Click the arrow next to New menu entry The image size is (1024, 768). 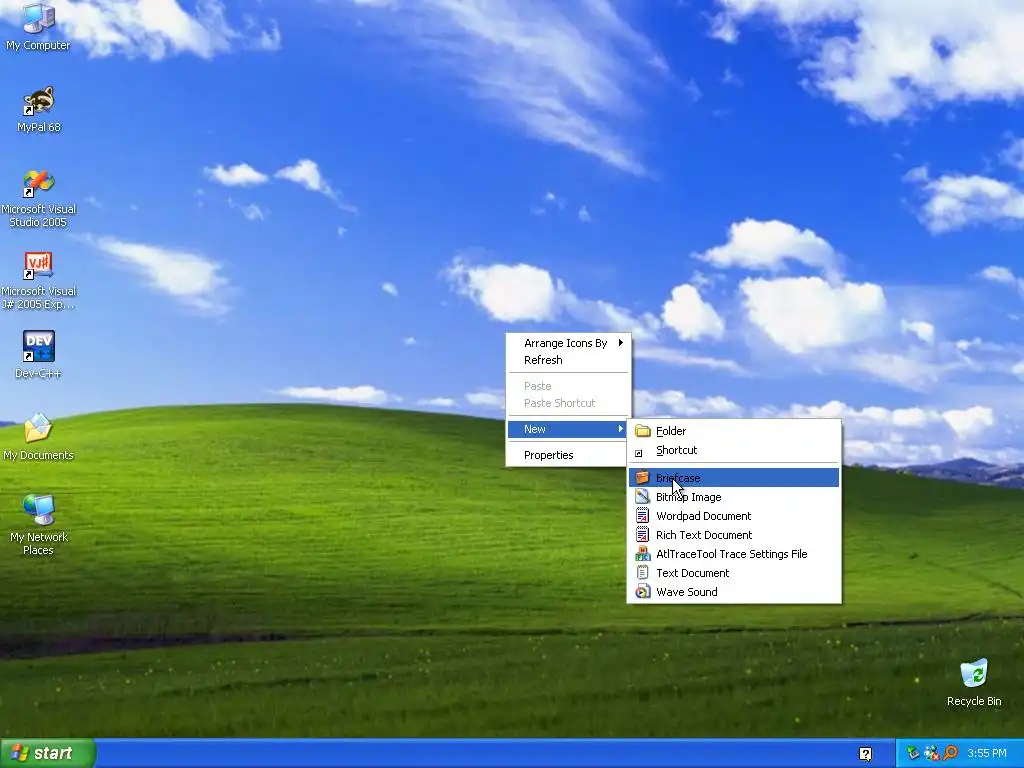pyautogui.click(x=620, y=428)
